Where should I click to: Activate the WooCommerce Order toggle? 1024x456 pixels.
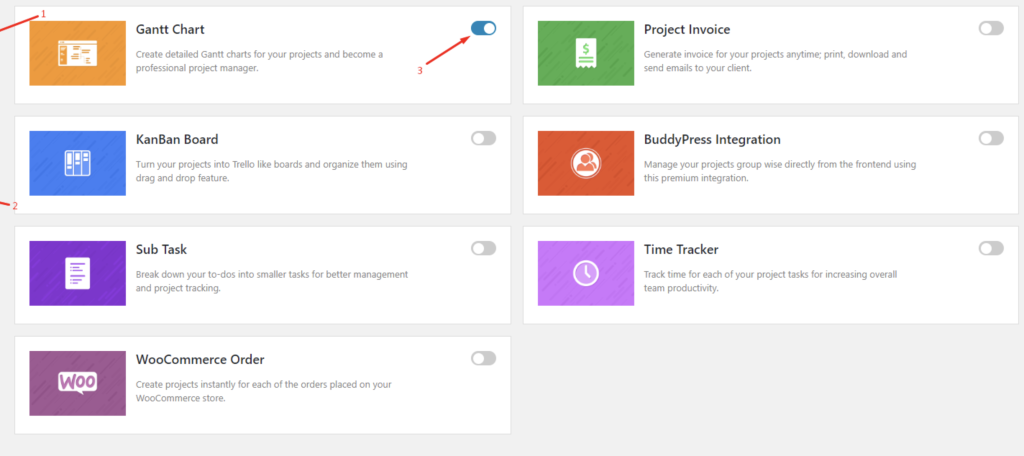click(483, 358)
